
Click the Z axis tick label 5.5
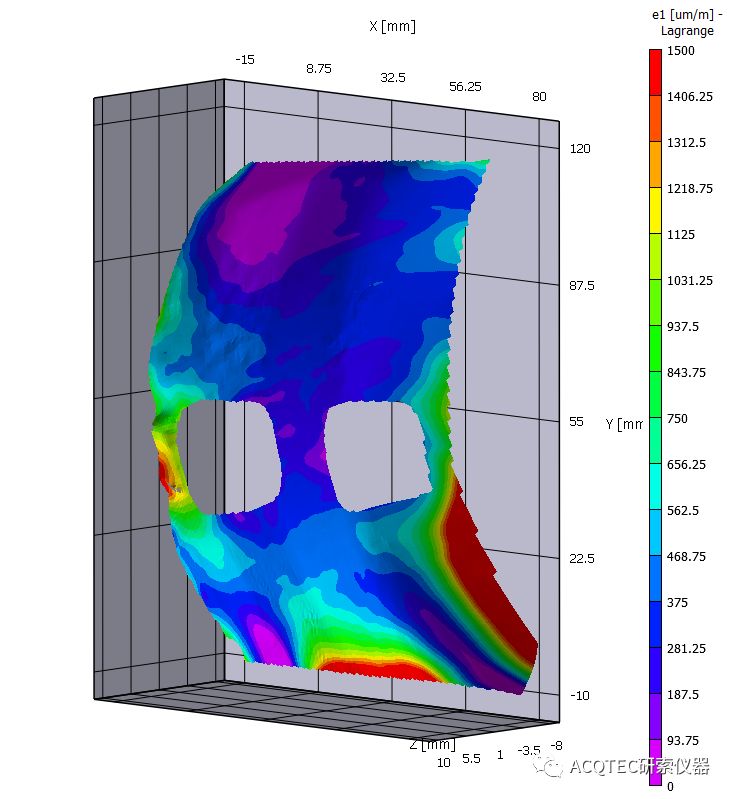471,758
